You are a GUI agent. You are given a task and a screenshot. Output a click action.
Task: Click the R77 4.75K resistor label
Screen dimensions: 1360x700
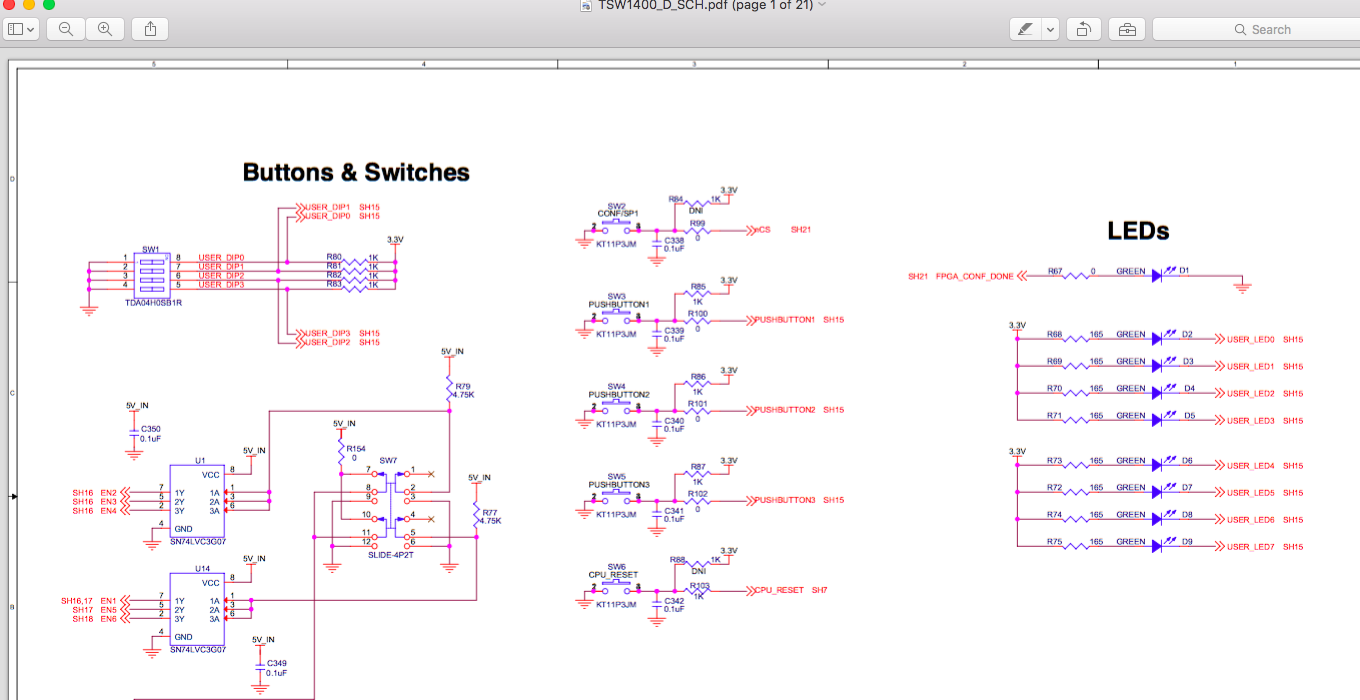pos(491,516)
